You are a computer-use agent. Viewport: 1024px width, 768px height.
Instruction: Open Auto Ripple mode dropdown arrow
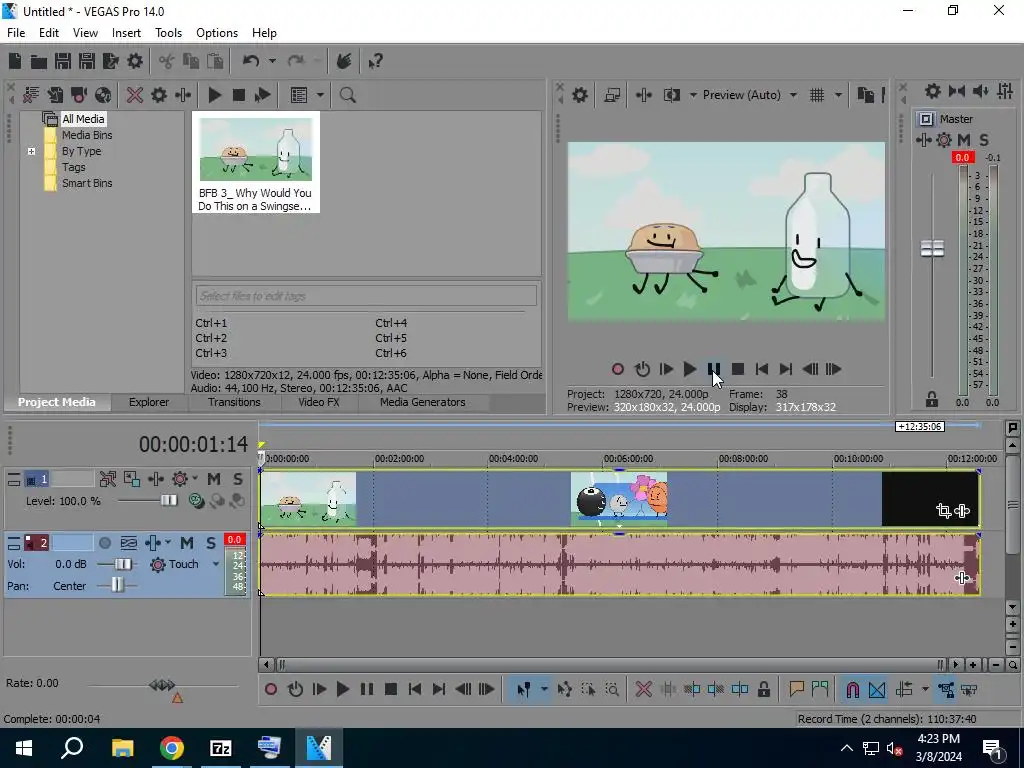(925, 689)
